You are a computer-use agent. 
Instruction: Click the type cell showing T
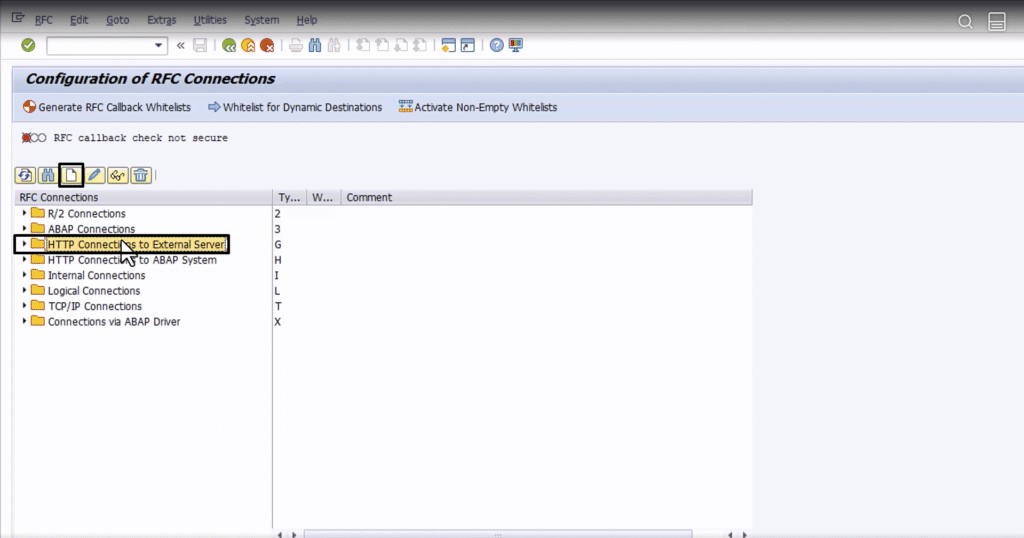tap(278, 306)
